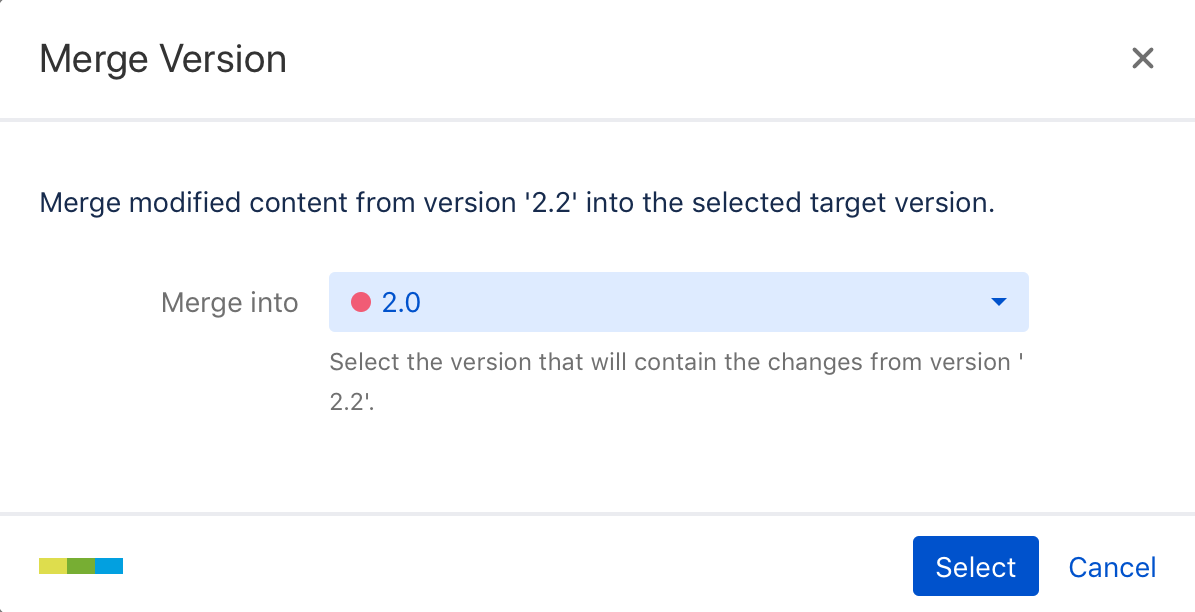
Task: Click the red status dot beside 2.0
Action: [361, 302]
